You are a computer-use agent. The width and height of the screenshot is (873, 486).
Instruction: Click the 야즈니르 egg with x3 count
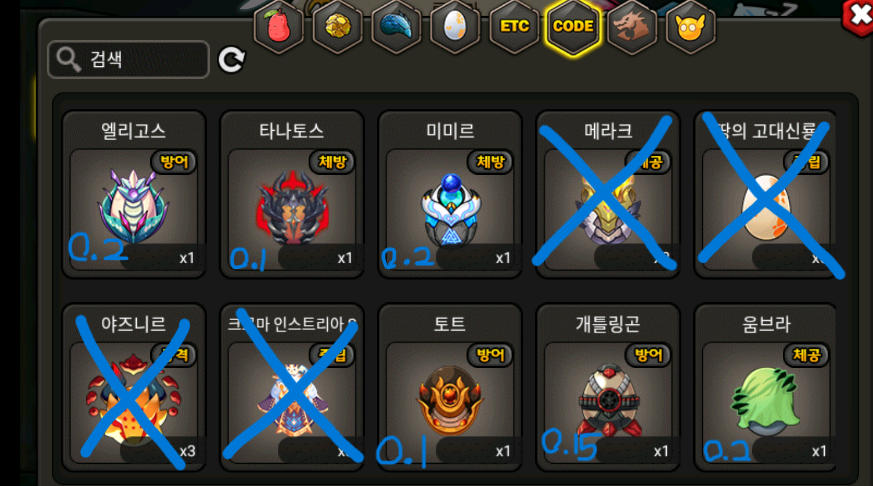pyautogui.click(x=134, y=387)
